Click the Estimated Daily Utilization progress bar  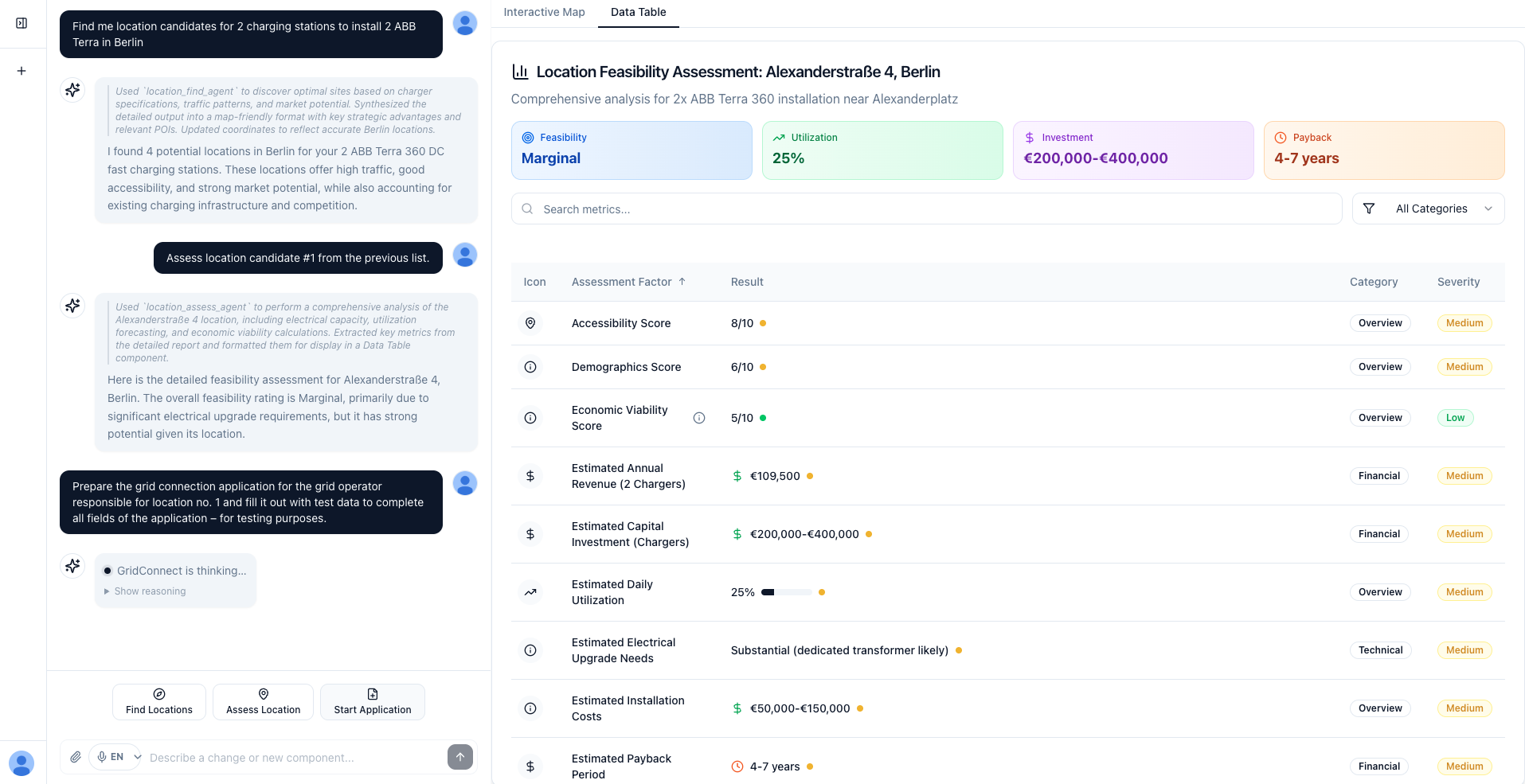coord(787,592)
